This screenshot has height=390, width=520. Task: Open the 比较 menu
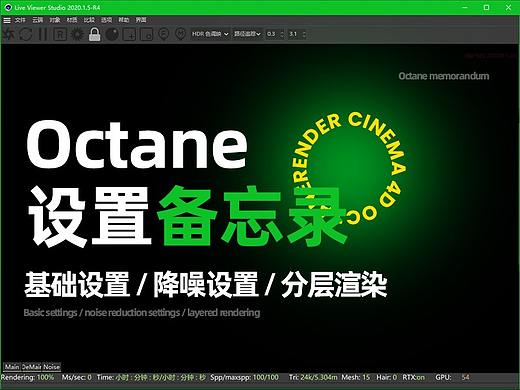[x=89, y=20]
